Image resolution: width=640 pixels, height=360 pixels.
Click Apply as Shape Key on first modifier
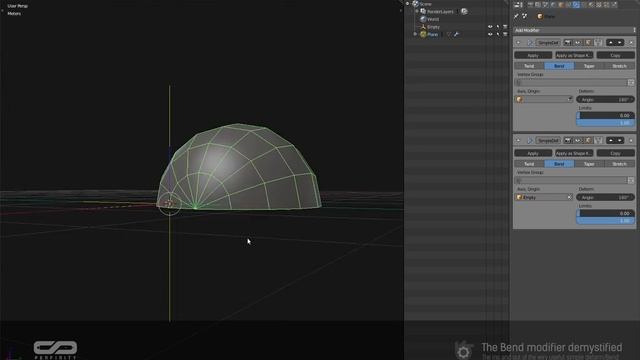coord(574,55)
